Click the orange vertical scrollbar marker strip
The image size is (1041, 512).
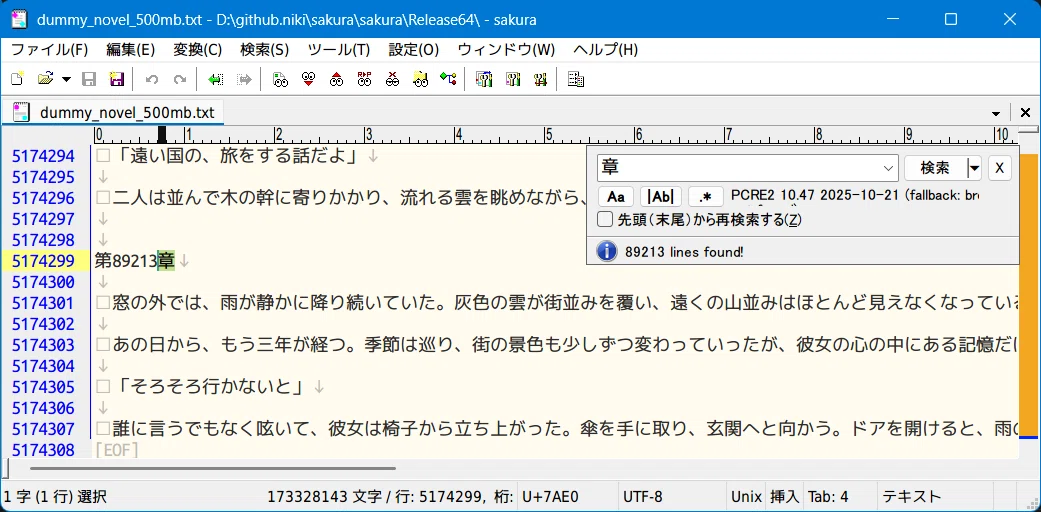click(x=1028, y=295)
